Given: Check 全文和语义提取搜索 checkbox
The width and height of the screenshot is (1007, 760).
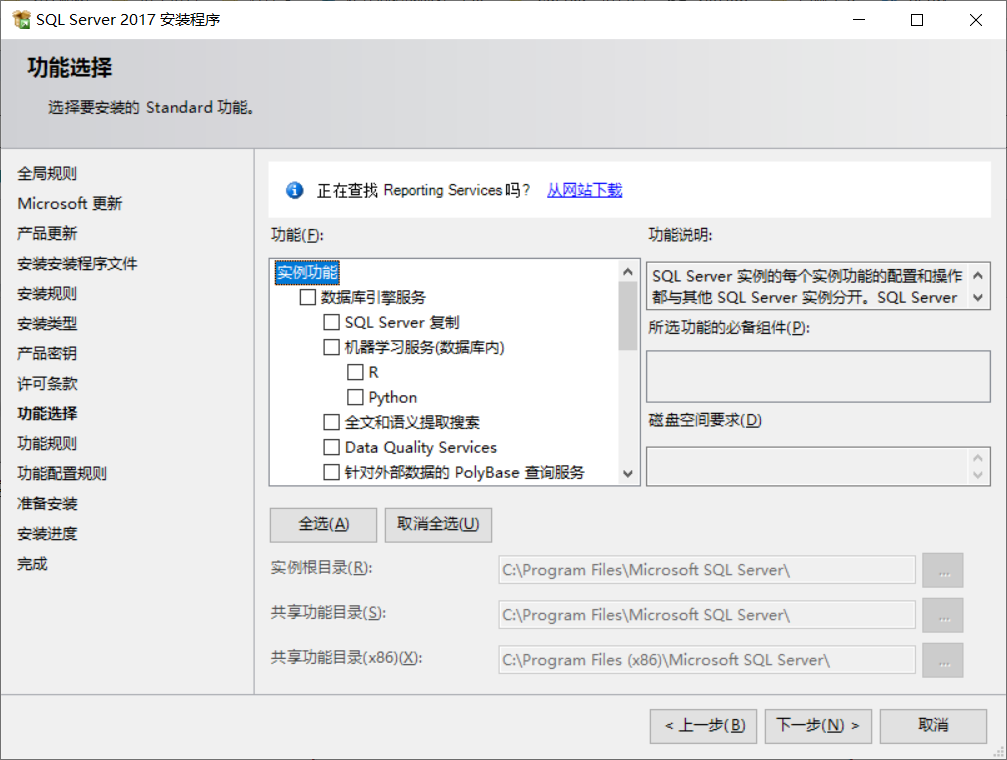Looking at the screenshot, I should coord(331,422).
